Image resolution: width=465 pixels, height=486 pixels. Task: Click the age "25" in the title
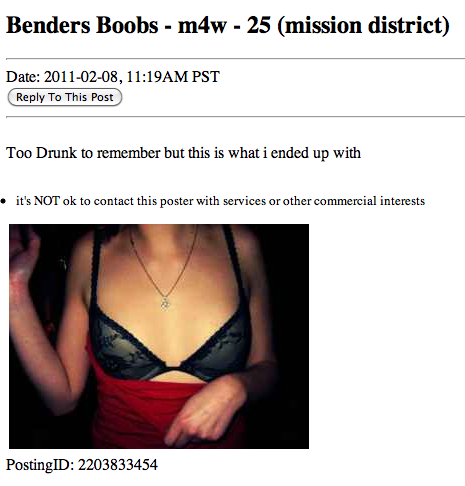tap(258, 25)
